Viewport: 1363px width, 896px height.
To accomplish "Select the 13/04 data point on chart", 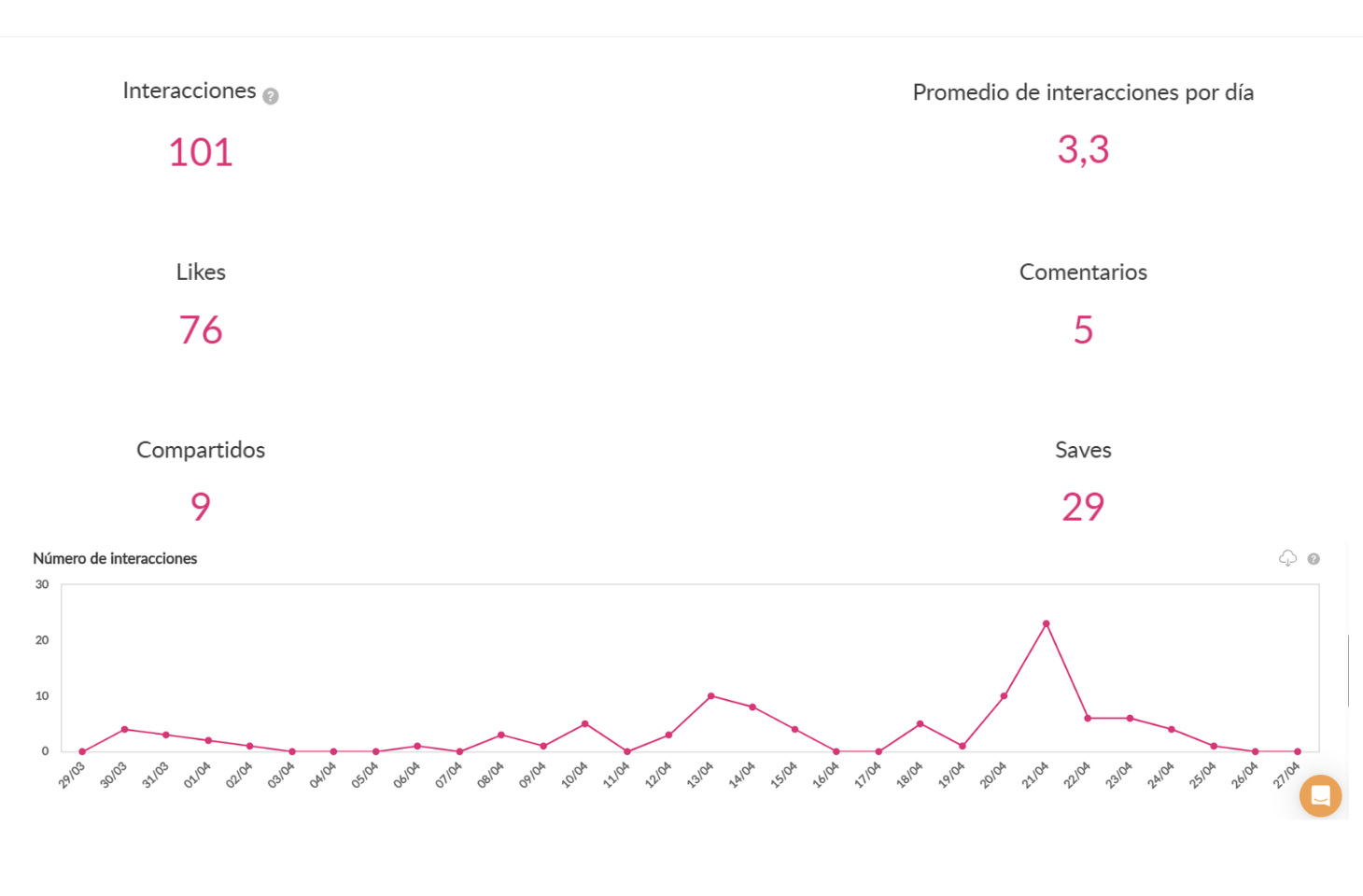I will click(711, 696).
